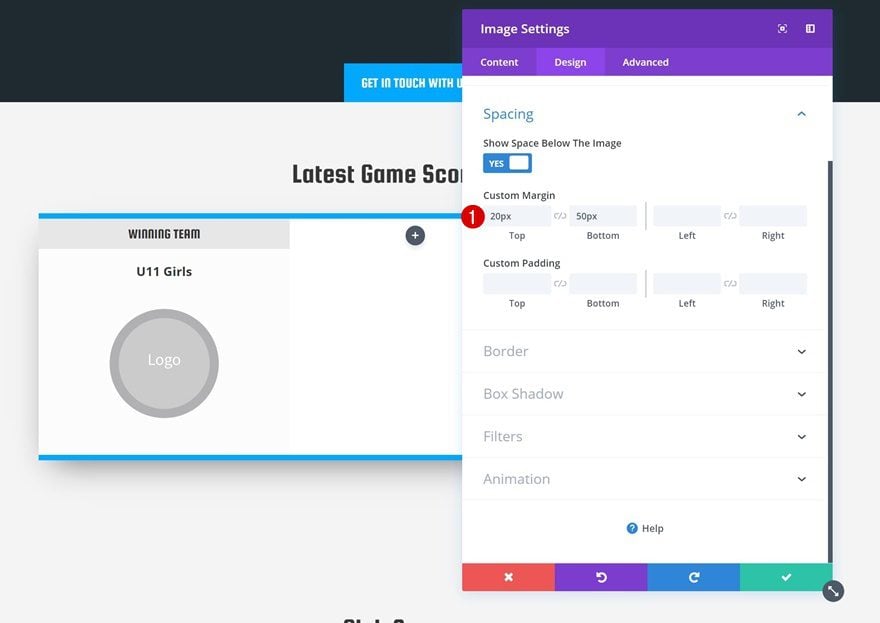Toggle Show Space Below The Image switch
This screenshot has height=623, width=880.
[x=507, y=163]
